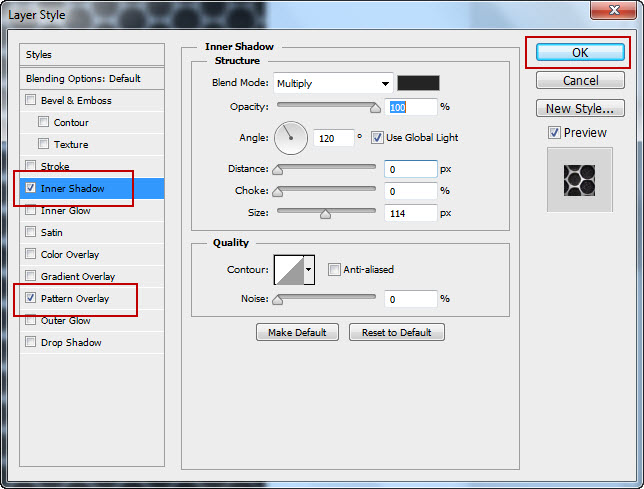Screen dimensions: 644x489
Task: Uncheck the Pattern Overlay checkbox
Action: pyautogui.click(x=30, y=298)
